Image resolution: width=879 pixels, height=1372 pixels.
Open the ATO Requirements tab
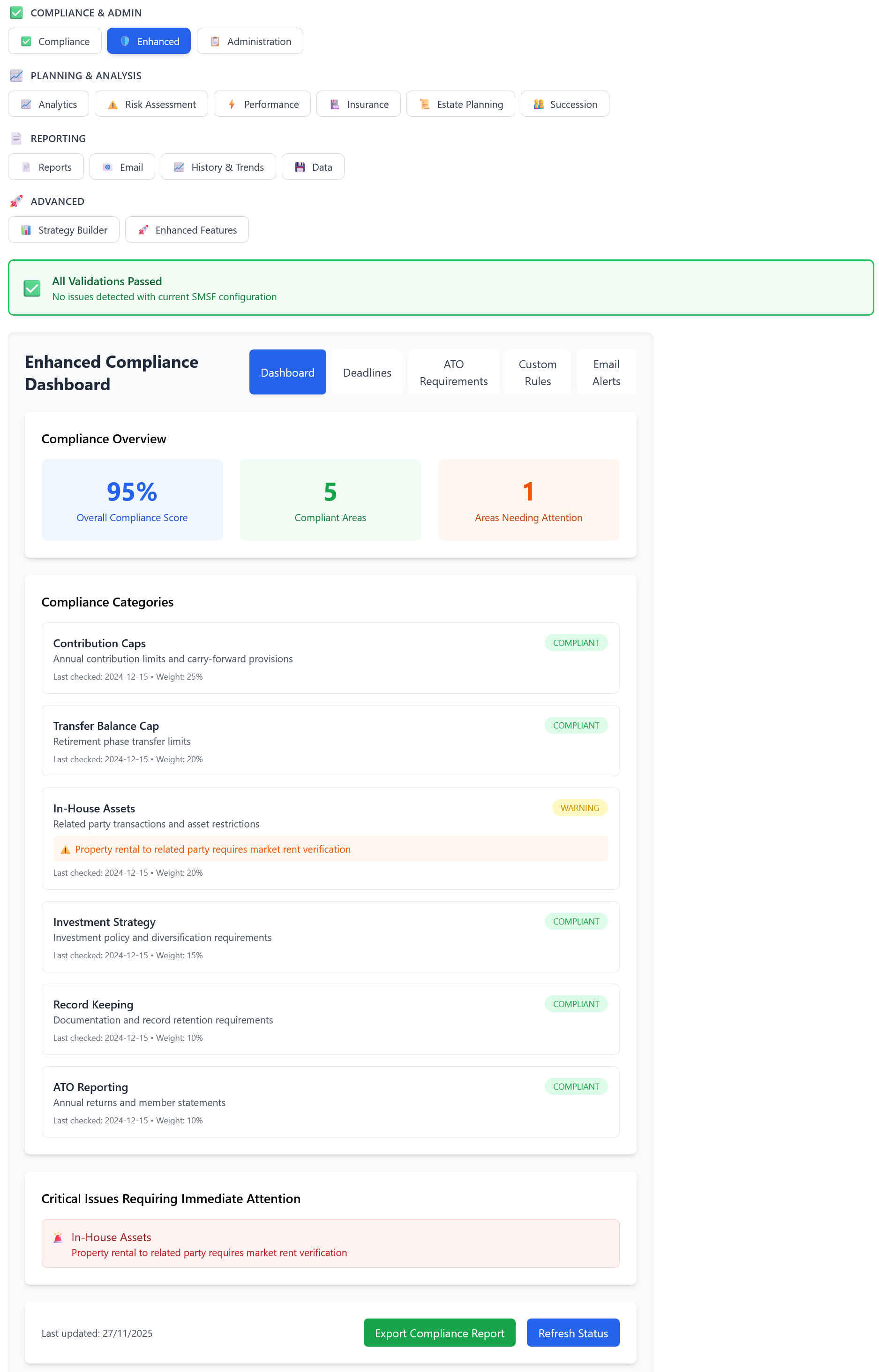tap(453, 371)
